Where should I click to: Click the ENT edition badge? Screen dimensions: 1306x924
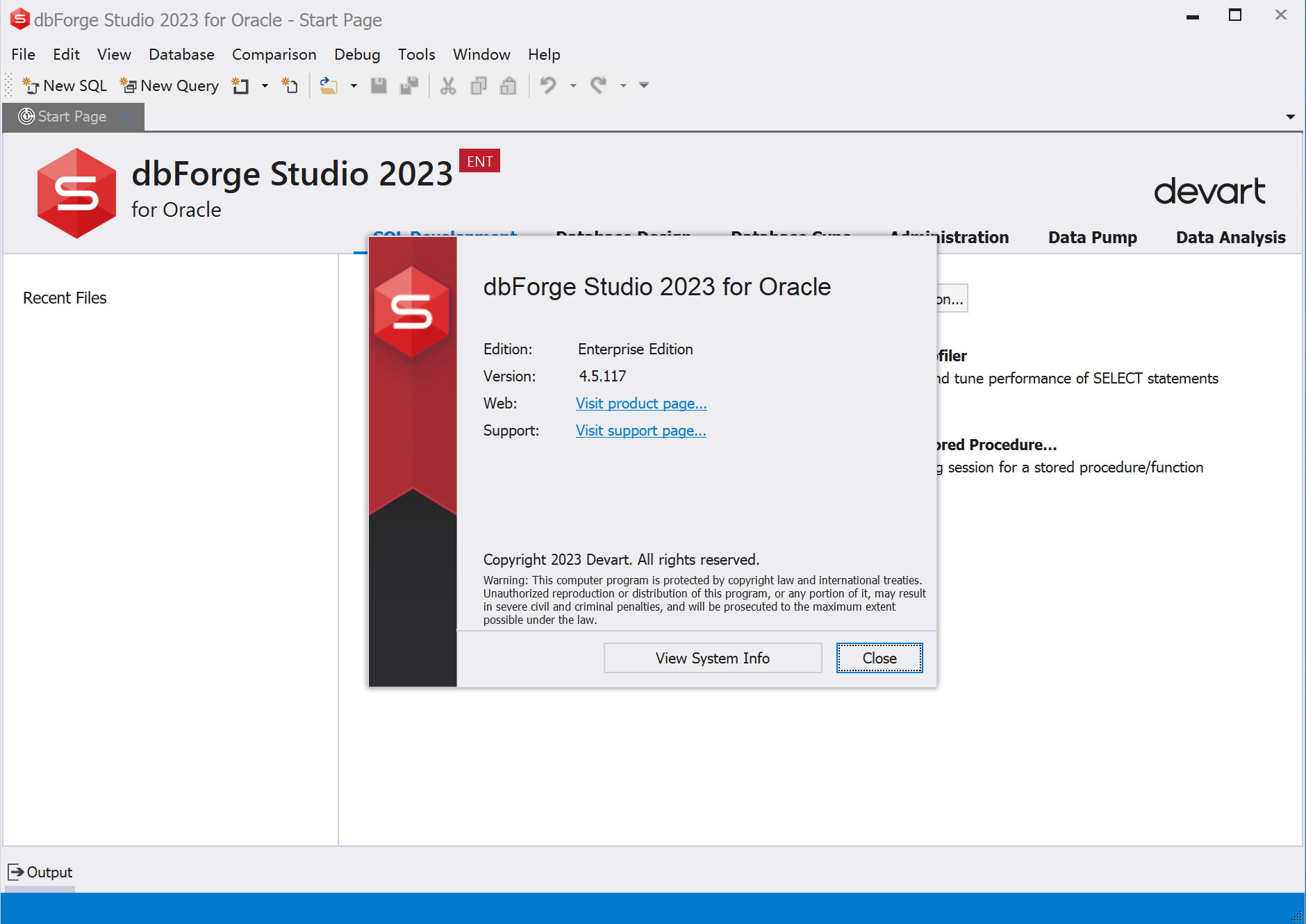click(479, 161)
